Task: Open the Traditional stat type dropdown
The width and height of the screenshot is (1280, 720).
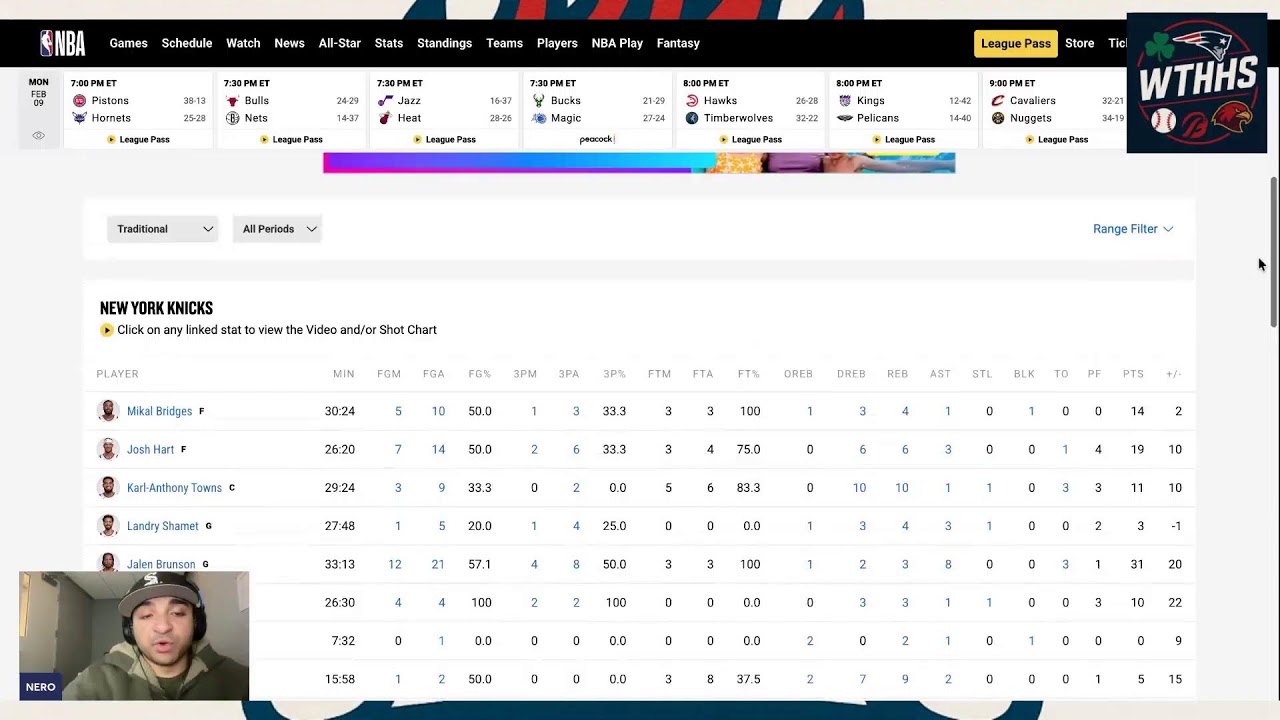Action: (x=162, y=229)
